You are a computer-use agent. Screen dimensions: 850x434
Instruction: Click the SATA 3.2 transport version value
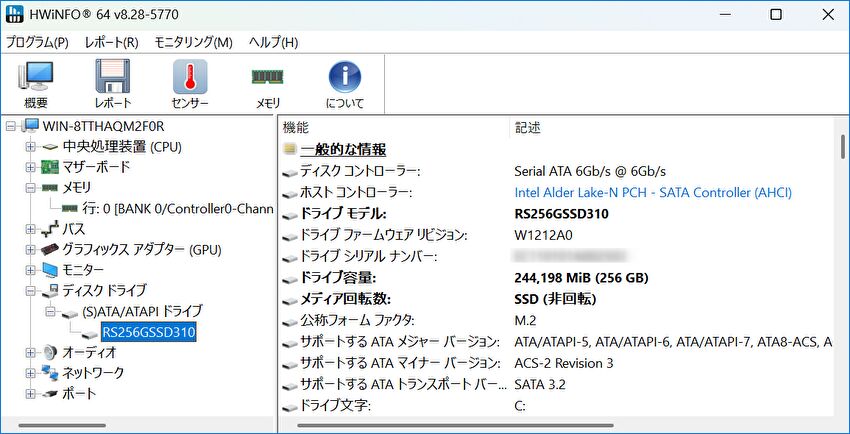click(540, 385)
